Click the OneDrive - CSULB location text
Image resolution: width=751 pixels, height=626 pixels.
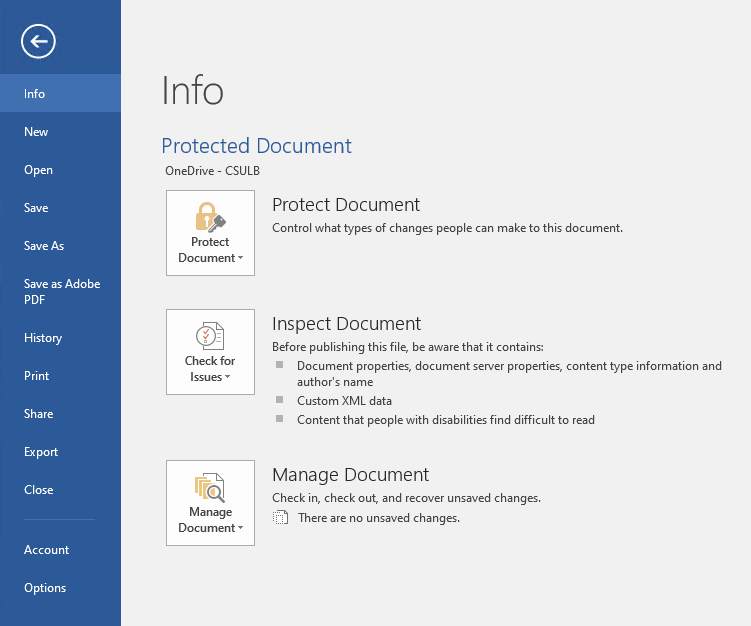[212, 171]
